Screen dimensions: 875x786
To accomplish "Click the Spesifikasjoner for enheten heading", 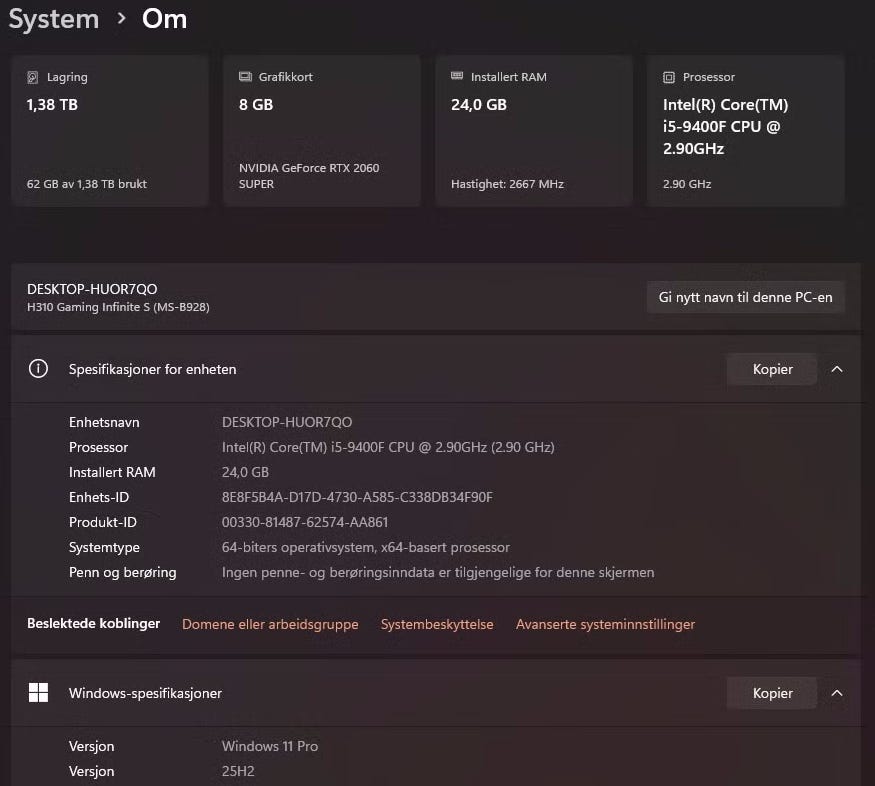I will [152, 369].
